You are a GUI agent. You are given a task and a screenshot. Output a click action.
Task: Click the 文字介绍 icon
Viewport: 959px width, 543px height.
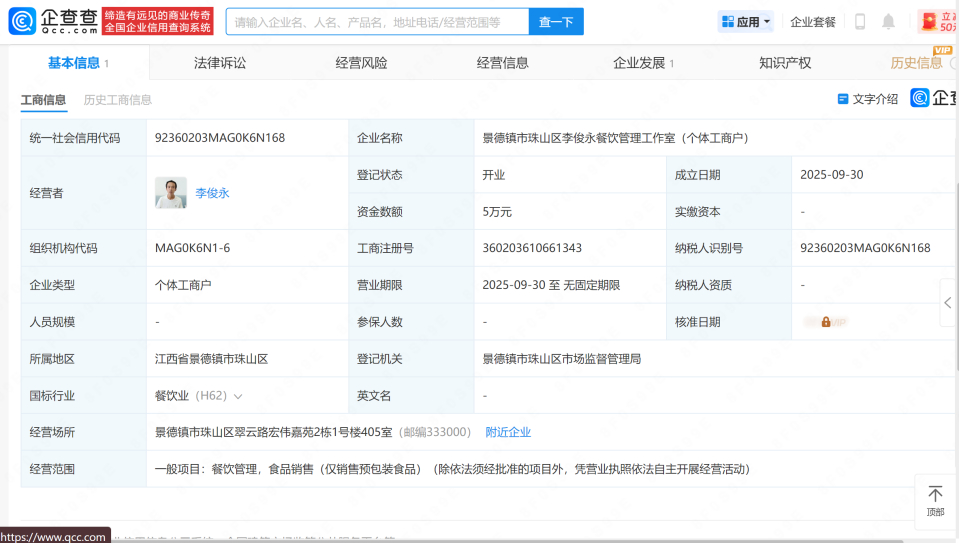tap(843, 99)
